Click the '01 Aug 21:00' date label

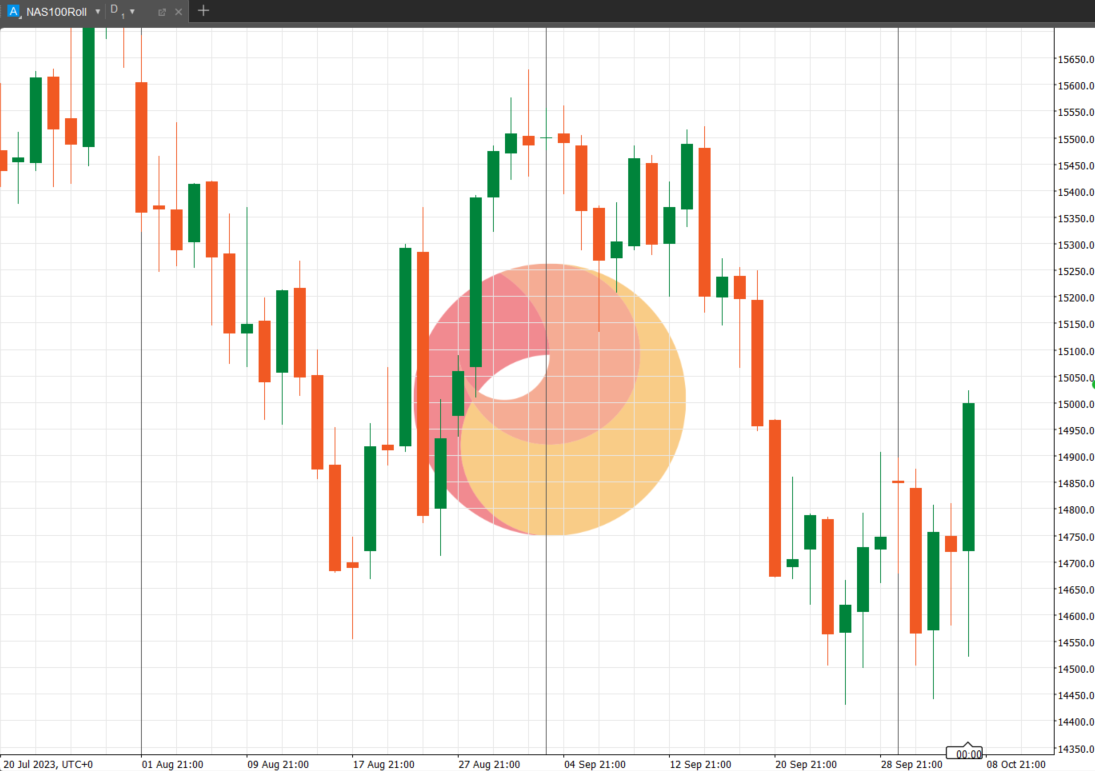pyautogui.click(x=172, y=764)
